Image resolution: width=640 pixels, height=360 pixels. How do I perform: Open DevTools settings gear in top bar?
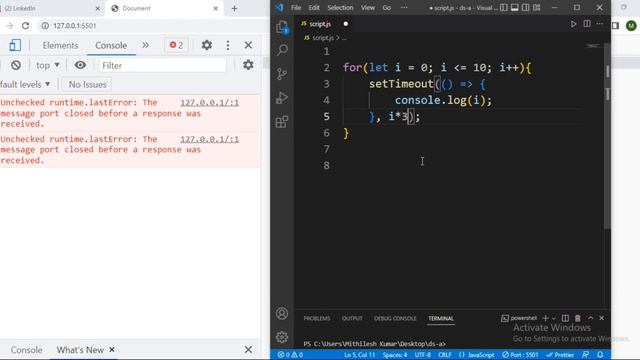click(207, 45)
